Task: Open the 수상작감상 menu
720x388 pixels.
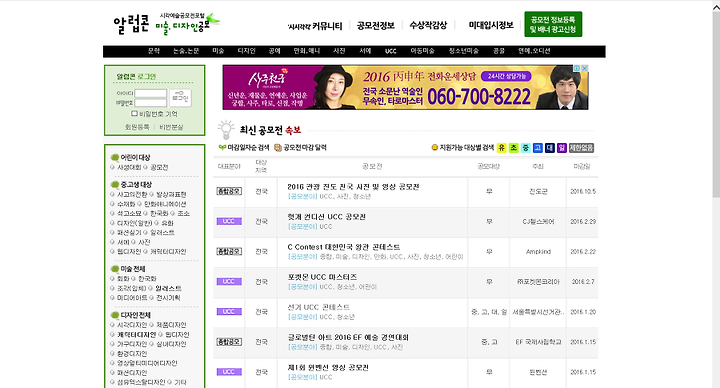Action: pos(428,25)
